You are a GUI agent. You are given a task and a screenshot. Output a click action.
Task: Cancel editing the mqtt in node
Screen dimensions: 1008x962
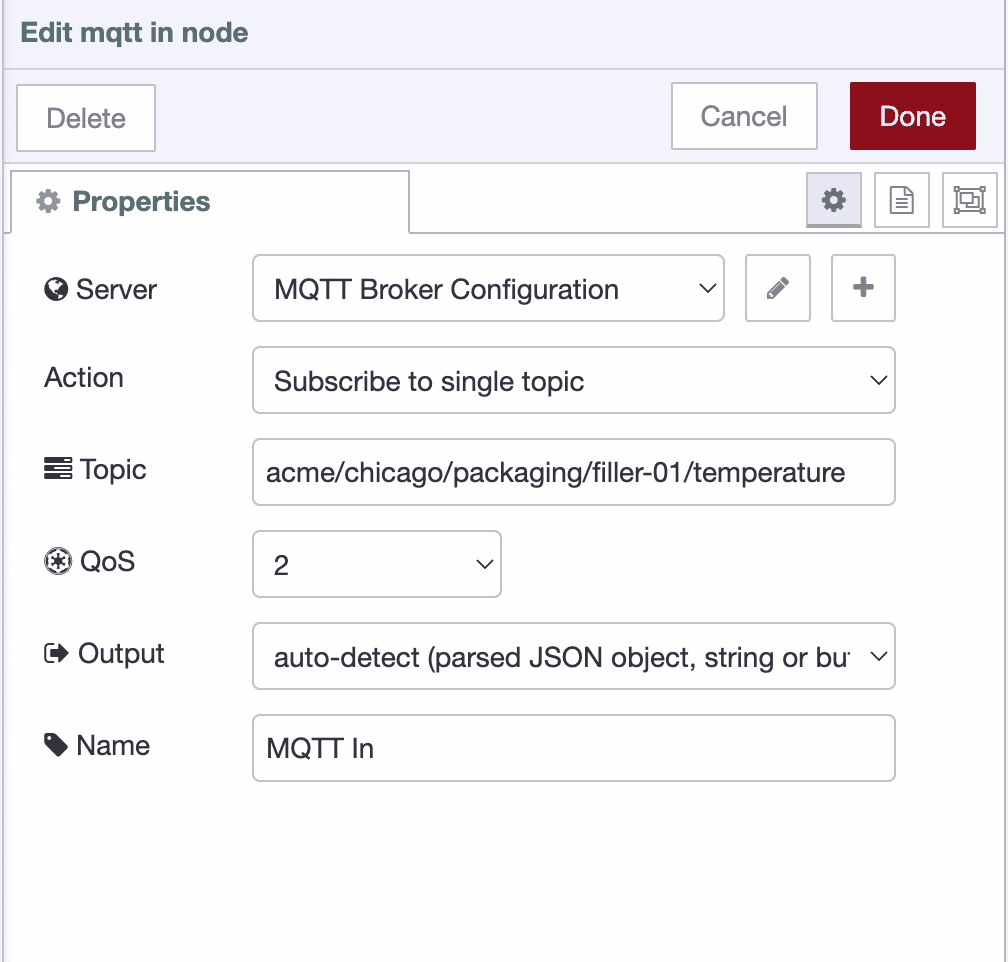[743, 116]
